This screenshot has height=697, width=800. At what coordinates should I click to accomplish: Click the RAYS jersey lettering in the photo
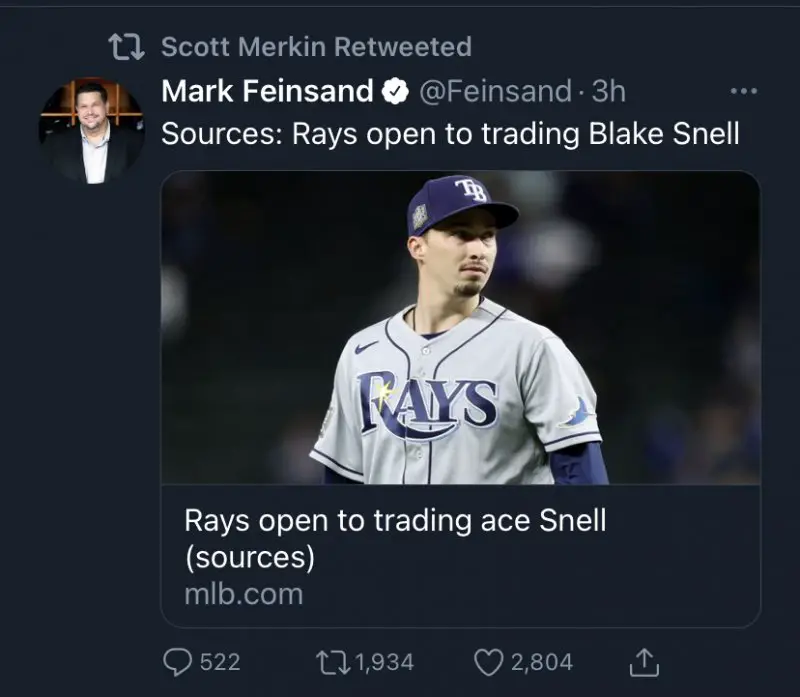point(427,405)
